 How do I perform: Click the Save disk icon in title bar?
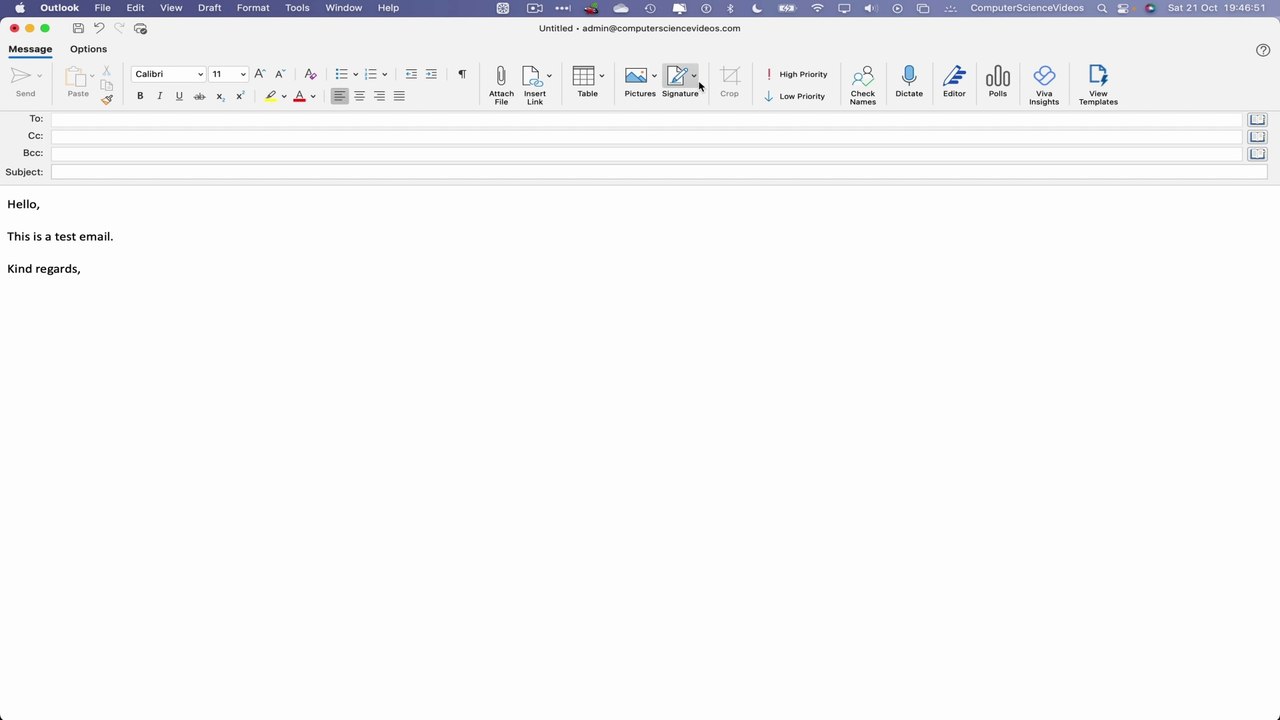point(78,28)
